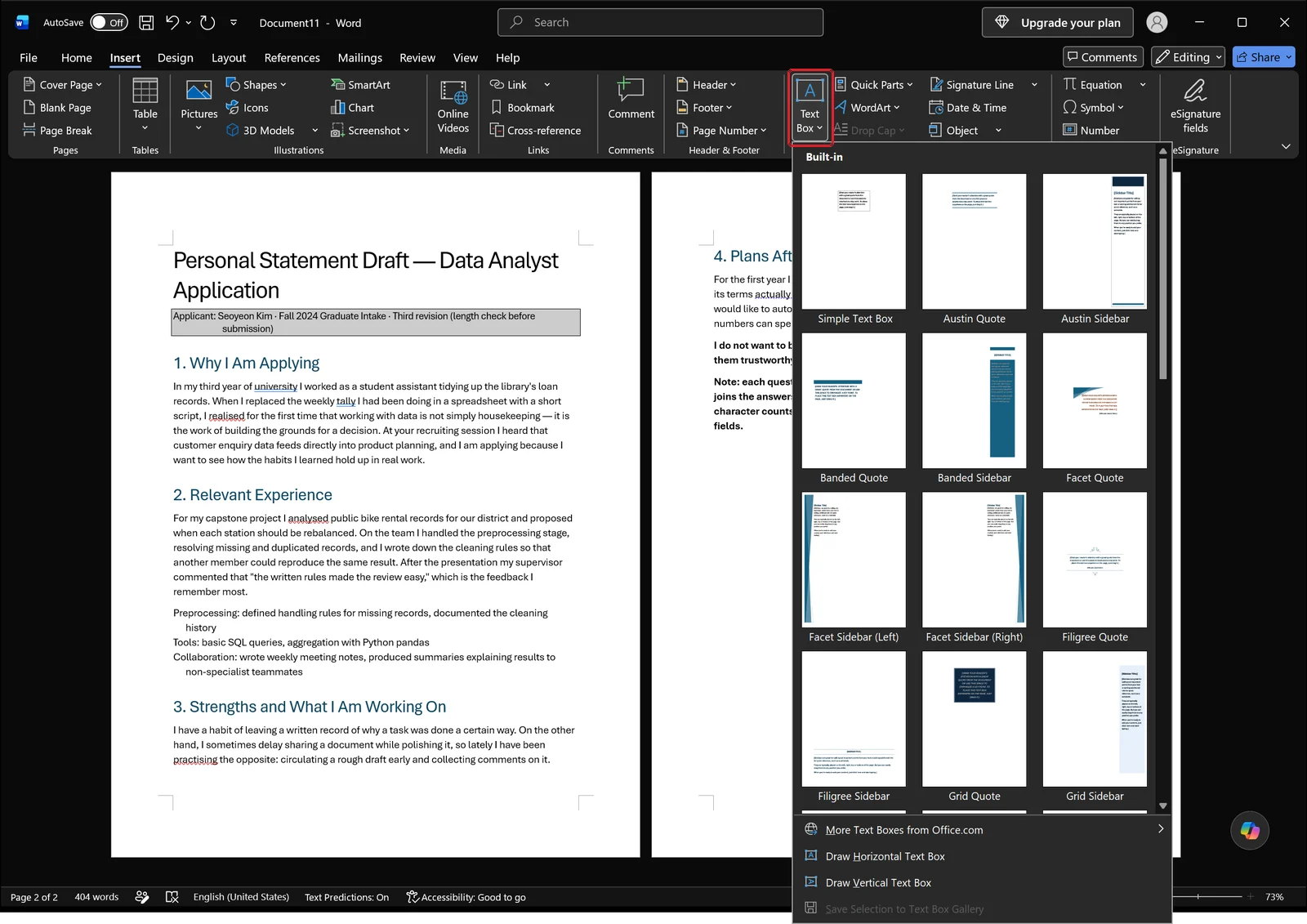Insert Online Videos
Image resolution: width=1307 pixels, height=924 pixels.
click(x=453, y=106)
